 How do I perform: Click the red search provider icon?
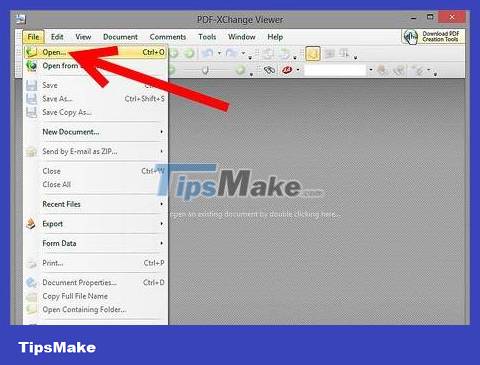tap(287, 70)
